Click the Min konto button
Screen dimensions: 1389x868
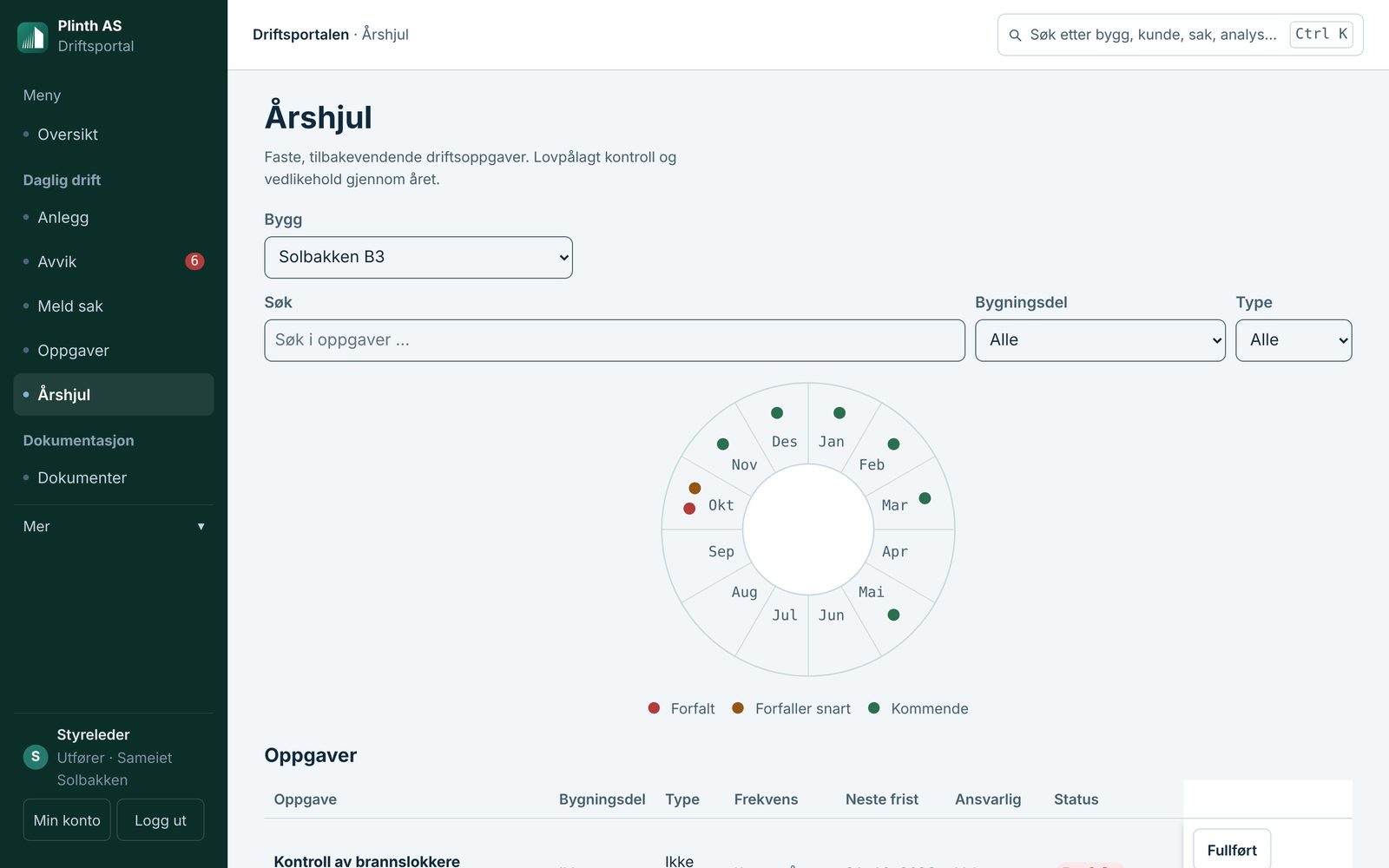(x=67, y=820)
